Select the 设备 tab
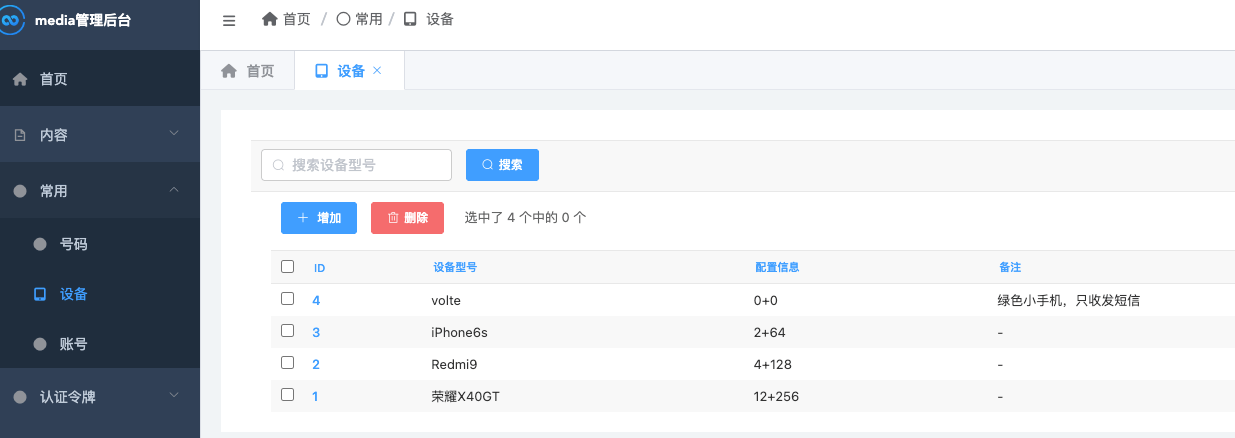This screenshot has height=438, width=1235. 349,71
